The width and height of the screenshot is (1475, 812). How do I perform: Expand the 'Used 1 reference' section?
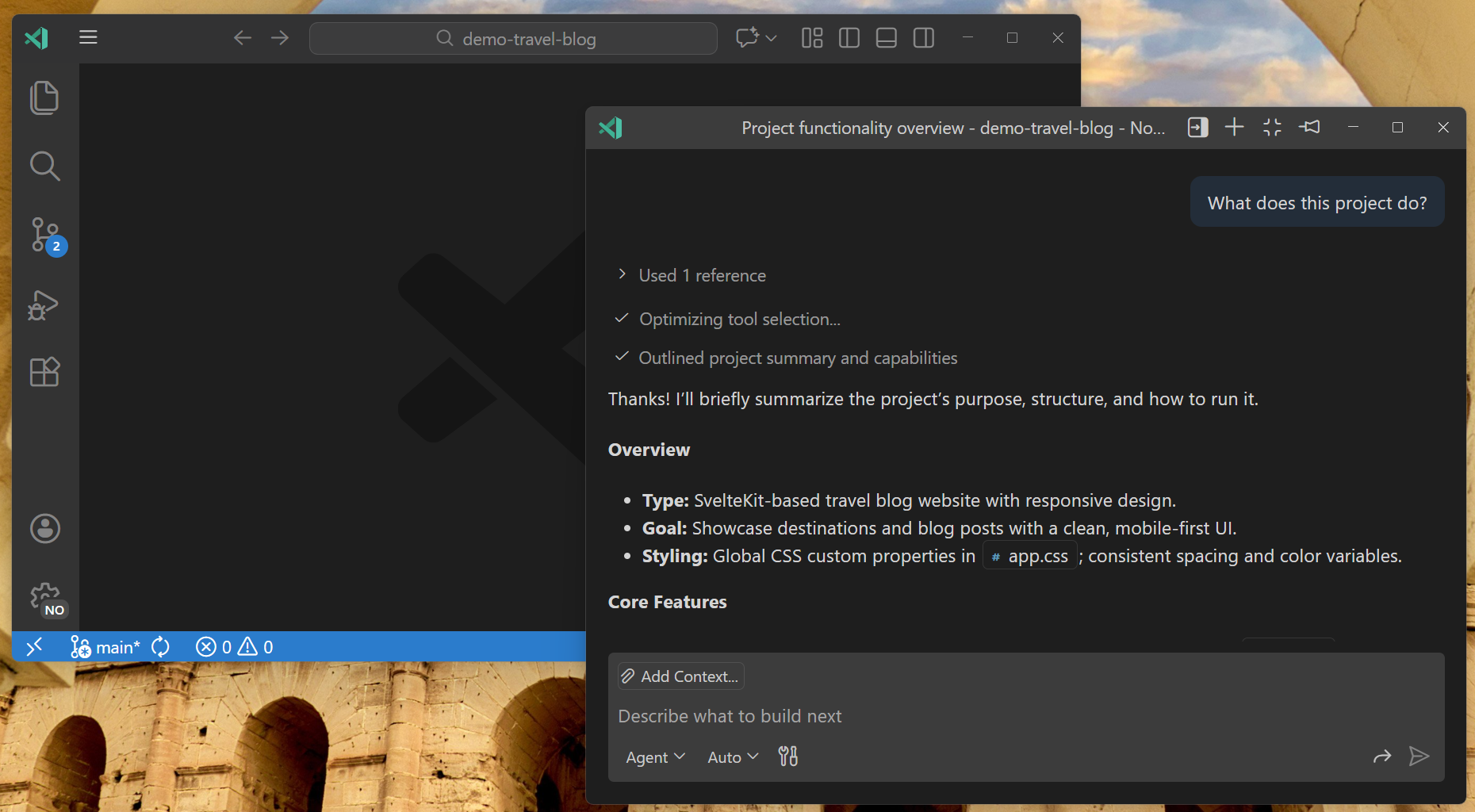click(623, 274)
